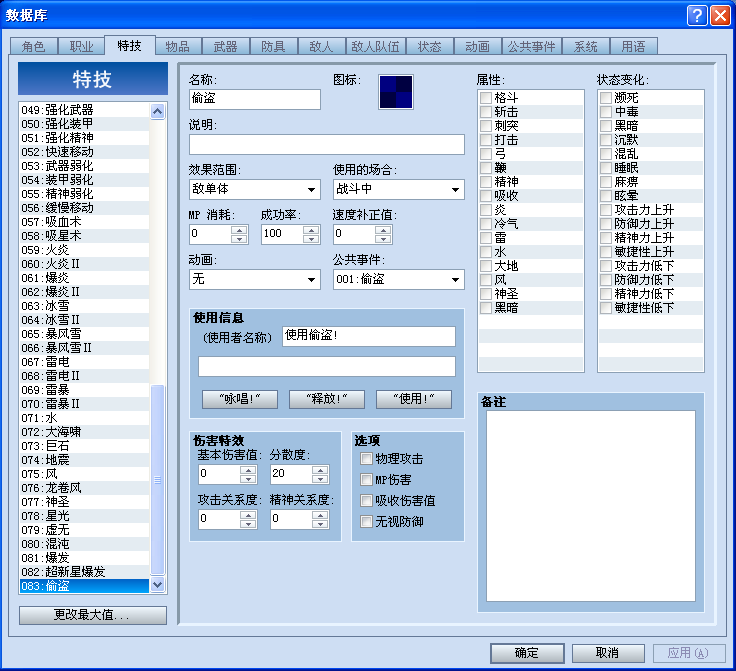Select skill 076:龙卷风 in list
Screen dimensions: 736x671
coord(84,488)
